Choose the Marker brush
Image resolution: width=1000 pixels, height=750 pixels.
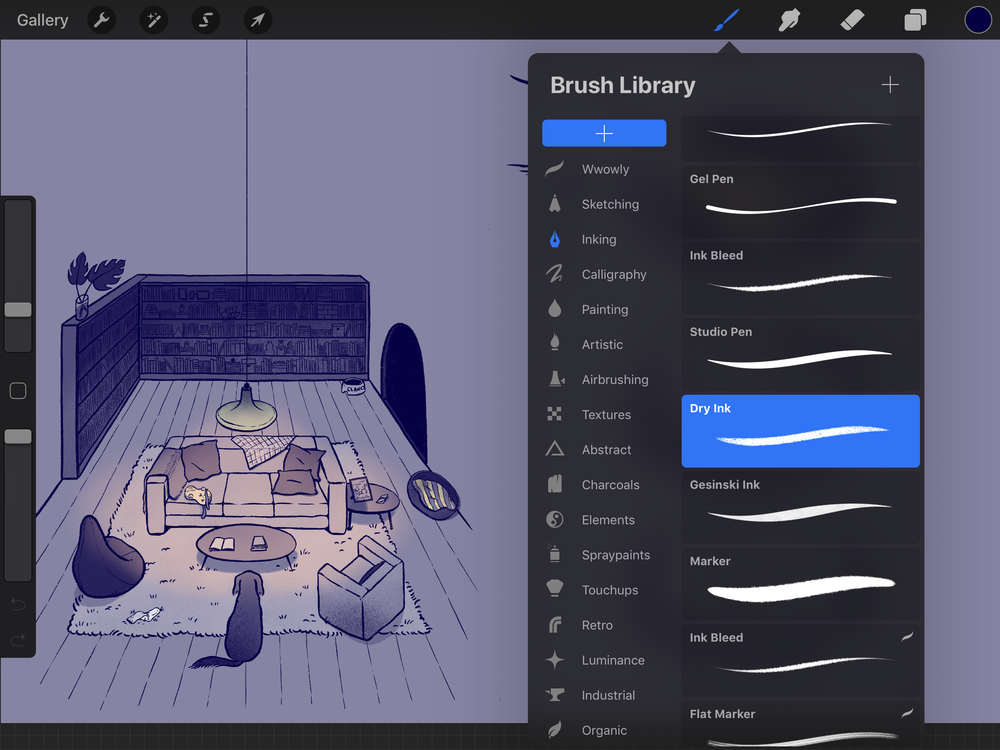[800, 584]
